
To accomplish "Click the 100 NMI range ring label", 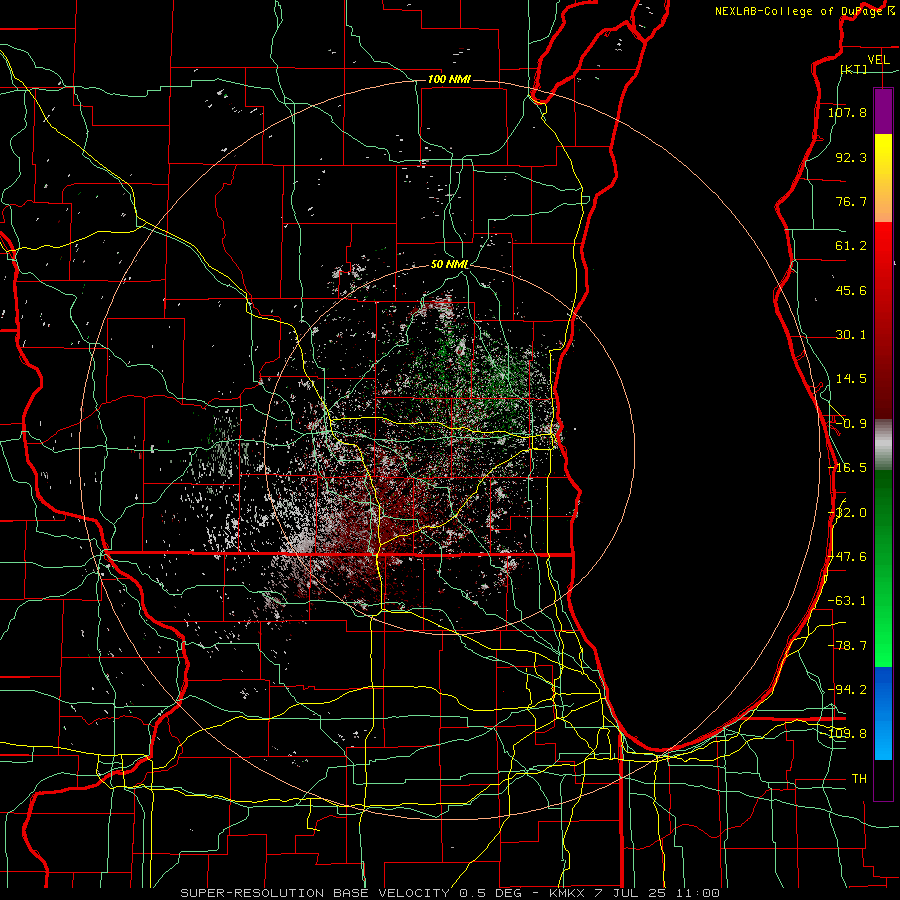I will [x=449, y=79].
